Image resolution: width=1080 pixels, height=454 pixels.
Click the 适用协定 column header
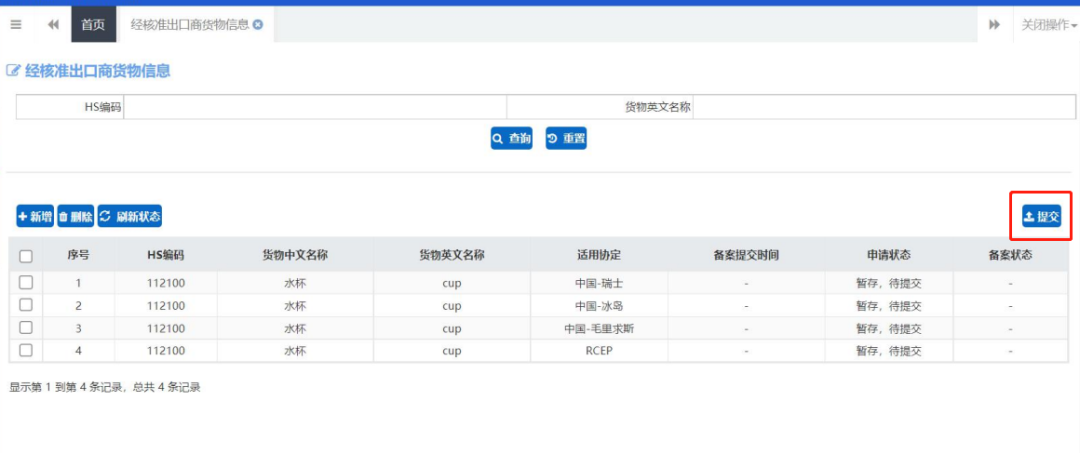point(599,255)
